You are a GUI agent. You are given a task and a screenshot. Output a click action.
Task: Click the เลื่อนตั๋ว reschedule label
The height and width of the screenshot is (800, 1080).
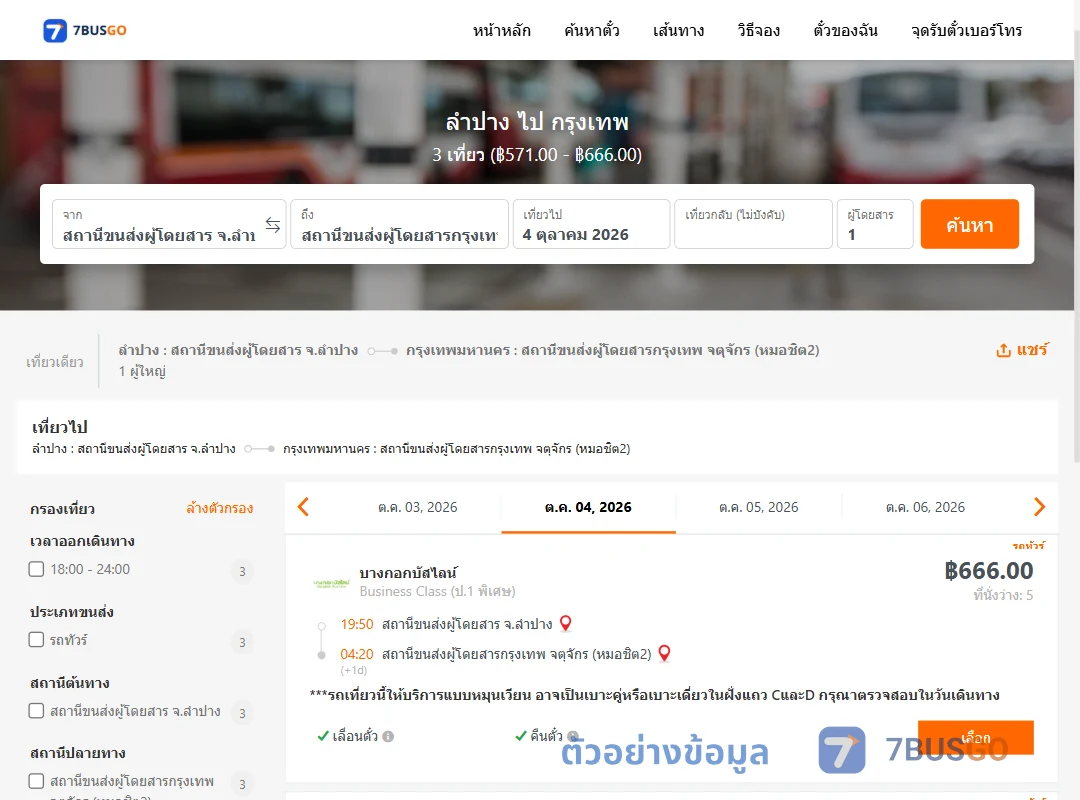(x=355, y=737)
